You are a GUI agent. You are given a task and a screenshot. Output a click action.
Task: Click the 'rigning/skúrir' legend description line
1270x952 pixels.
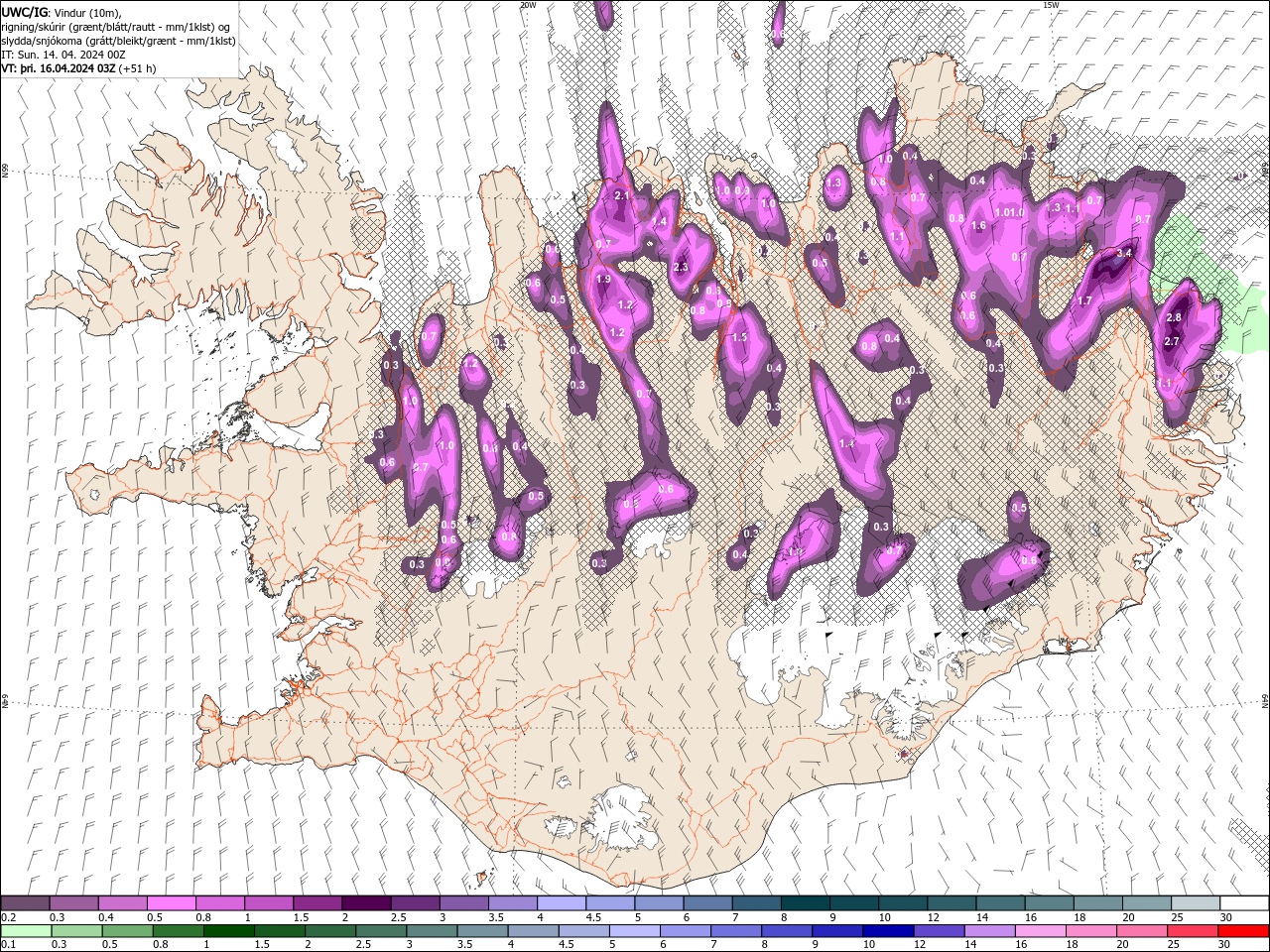pyautogui.click(x=116, y=27)
